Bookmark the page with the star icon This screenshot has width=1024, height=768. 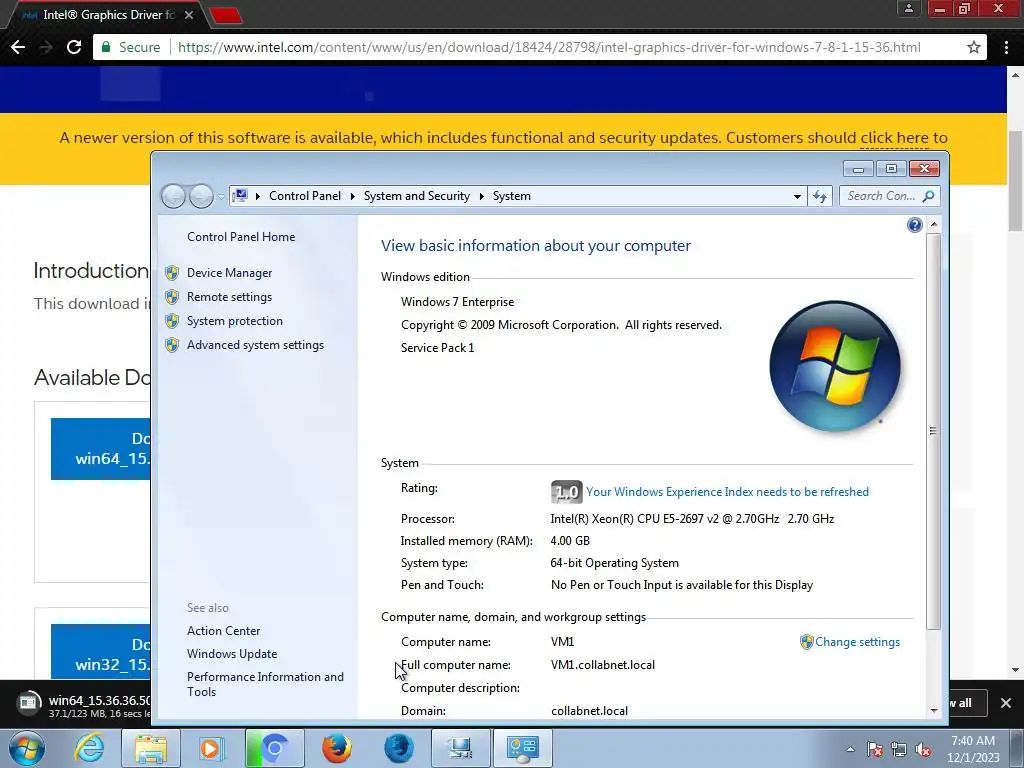974,47
